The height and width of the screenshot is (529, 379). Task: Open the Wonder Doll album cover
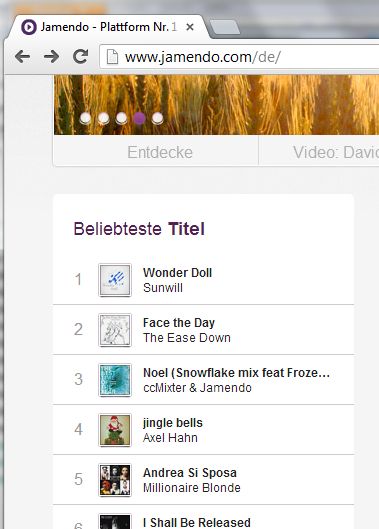115,280
